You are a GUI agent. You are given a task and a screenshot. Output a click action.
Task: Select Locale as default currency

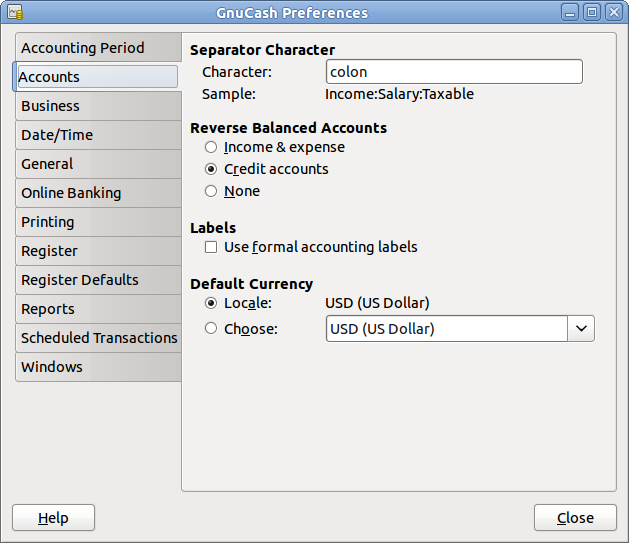[x=211, y=303]
